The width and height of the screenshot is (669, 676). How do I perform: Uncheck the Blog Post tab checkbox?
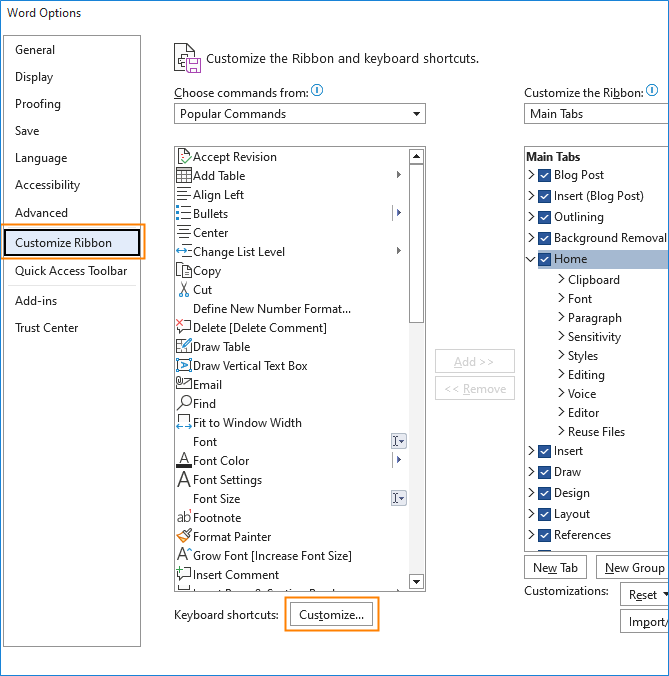click(544, 175)
